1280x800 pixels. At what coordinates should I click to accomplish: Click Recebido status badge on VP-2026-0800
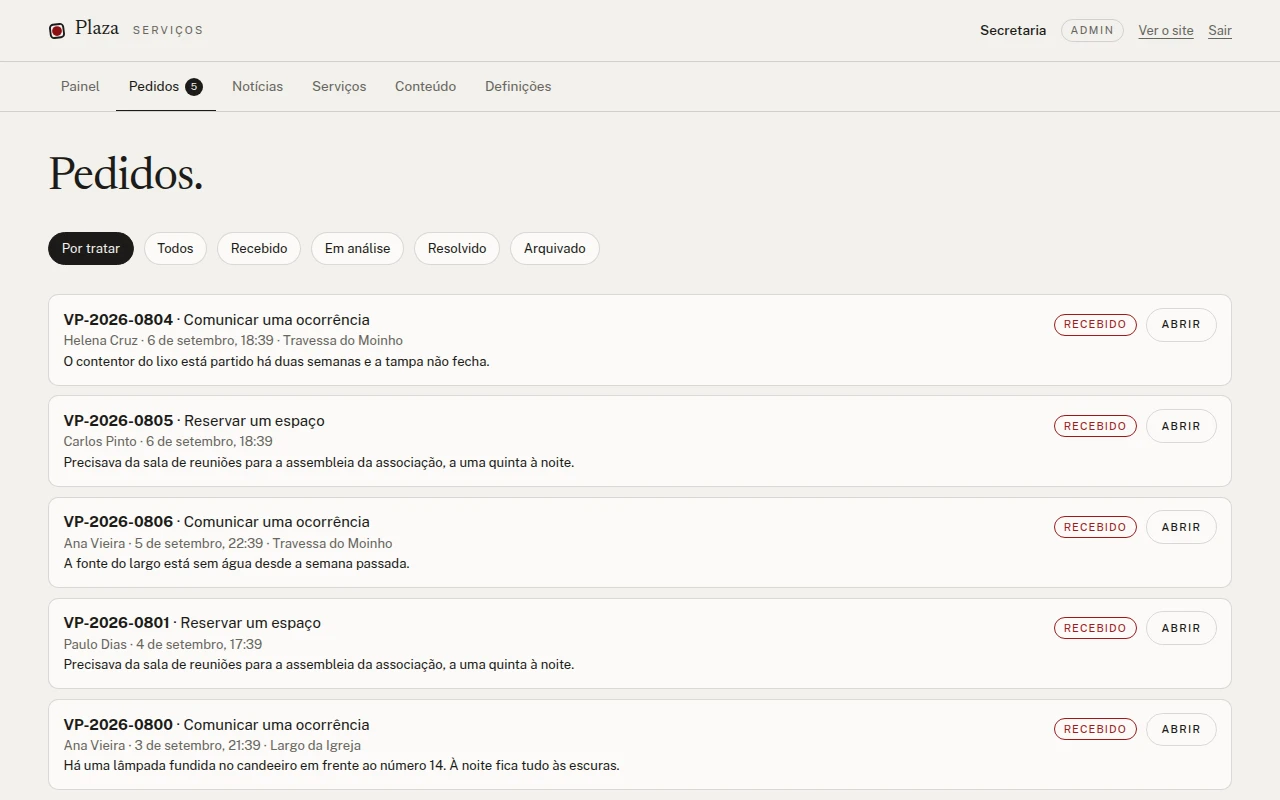click(1095, 729)
